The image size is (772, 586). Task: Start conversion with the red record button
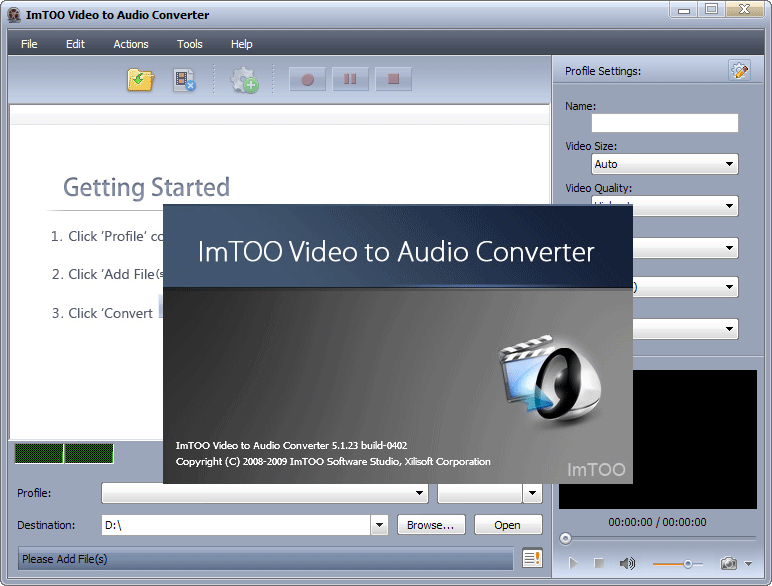point(308,79)
